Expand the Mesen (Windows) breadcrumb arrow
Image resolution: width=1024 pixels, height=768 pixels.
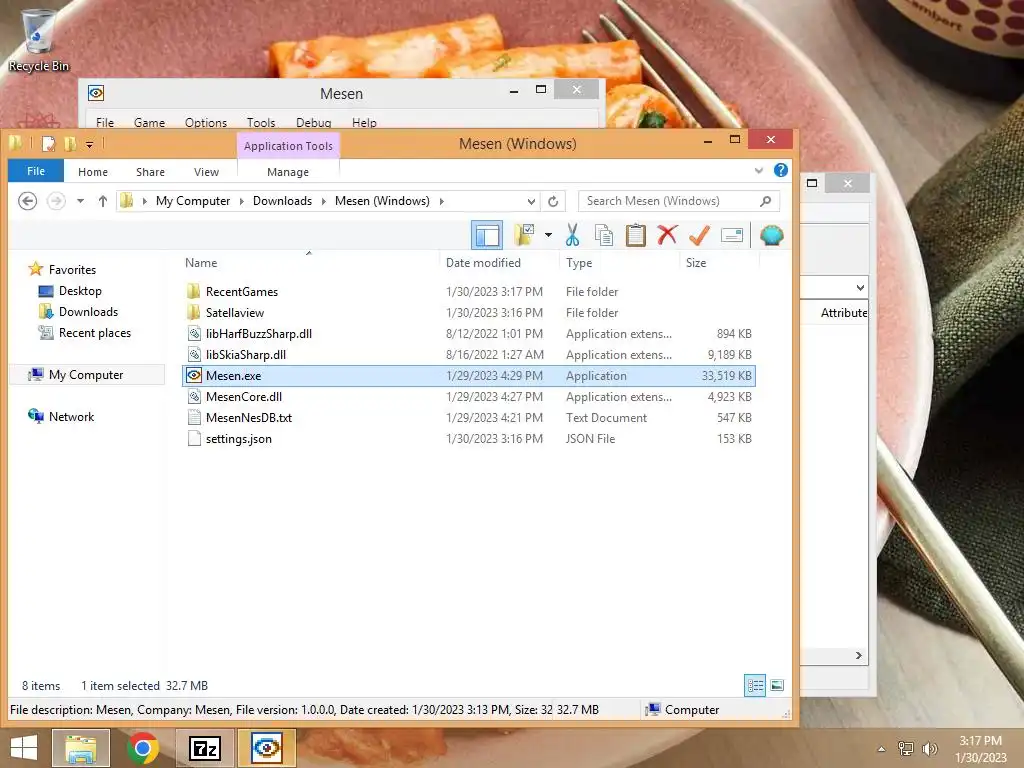click(x=441, y=201)
